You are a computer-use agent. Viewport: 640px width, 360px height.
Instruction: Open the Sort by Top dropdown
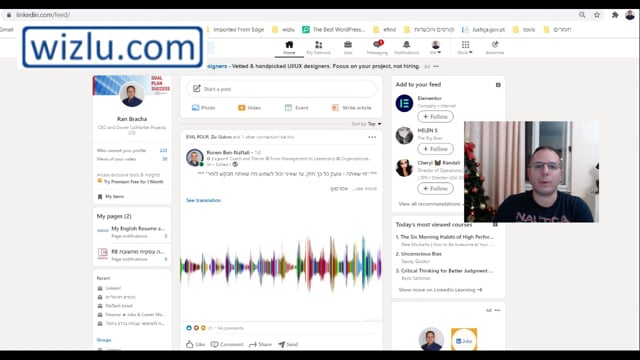click(367, 124)
